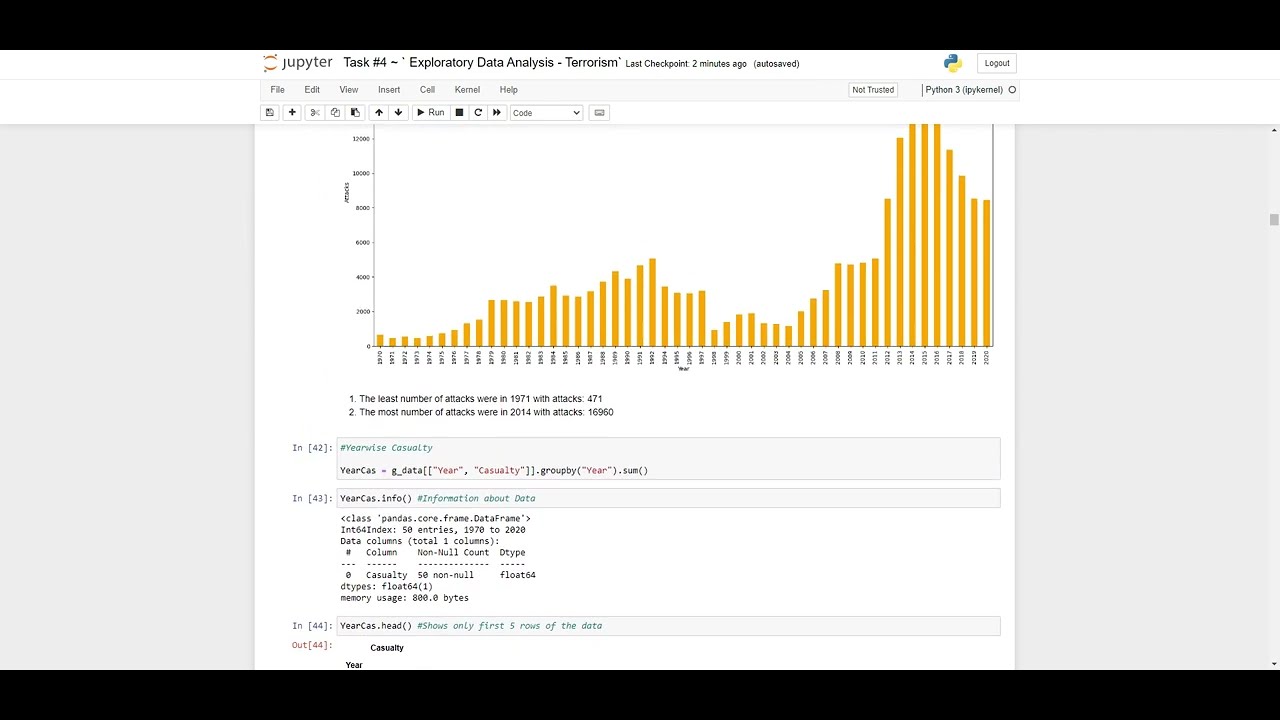Open the View menu

tap(349, 90)
